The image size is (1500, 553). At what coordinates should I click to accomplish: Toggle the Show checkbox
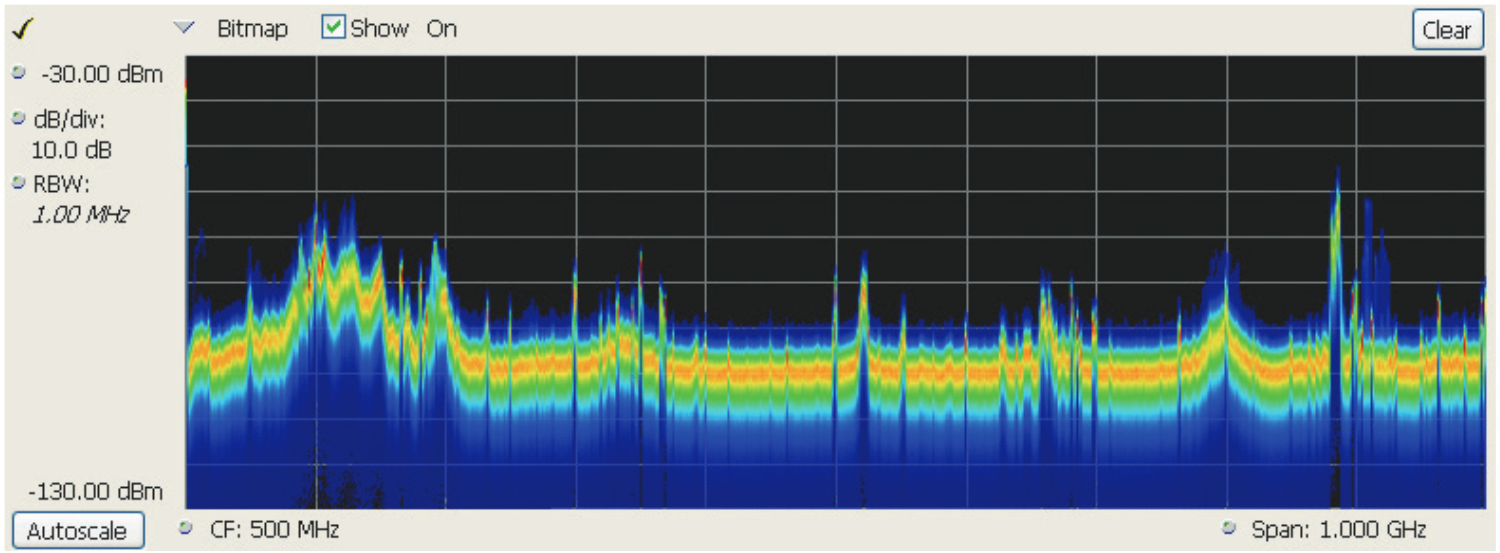tap(333, 28)
